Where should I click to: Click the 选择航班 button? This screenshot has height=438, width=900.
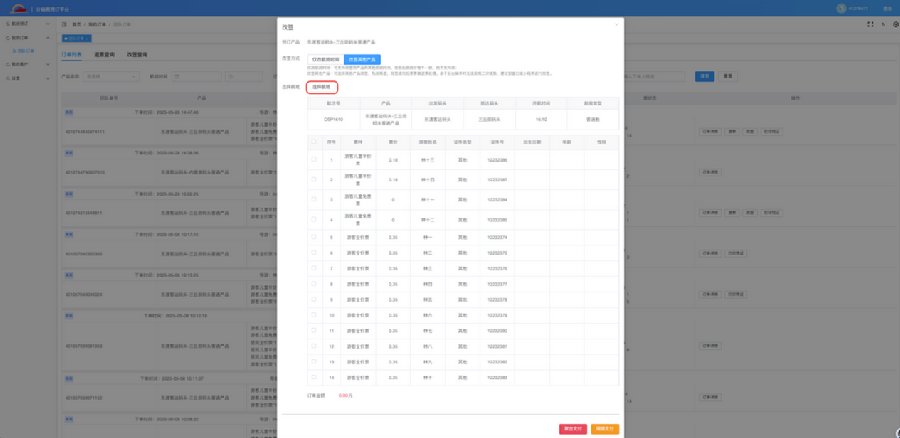[x=321, y=87]
